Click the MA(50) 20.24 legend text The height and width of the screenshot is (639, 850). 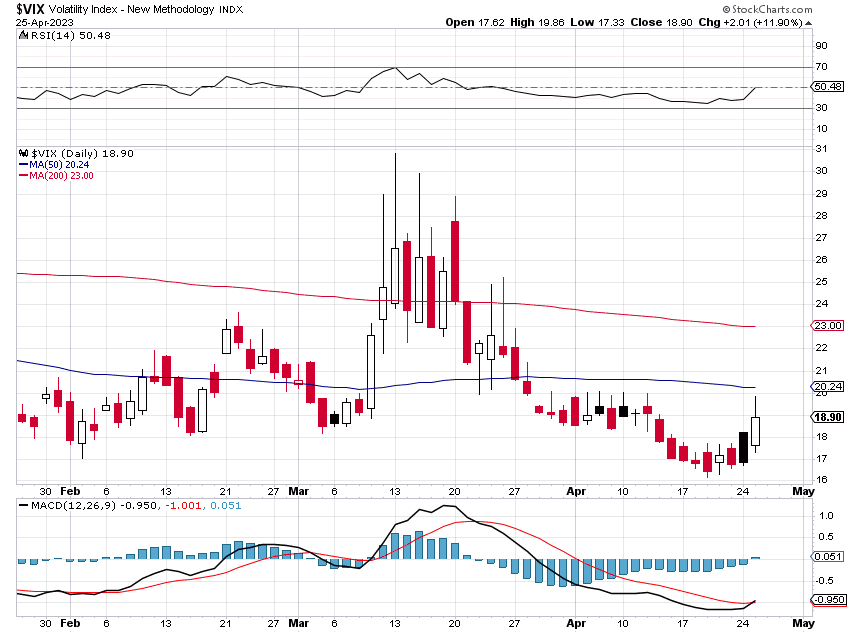pyautogui.click(x=59, y=164)
